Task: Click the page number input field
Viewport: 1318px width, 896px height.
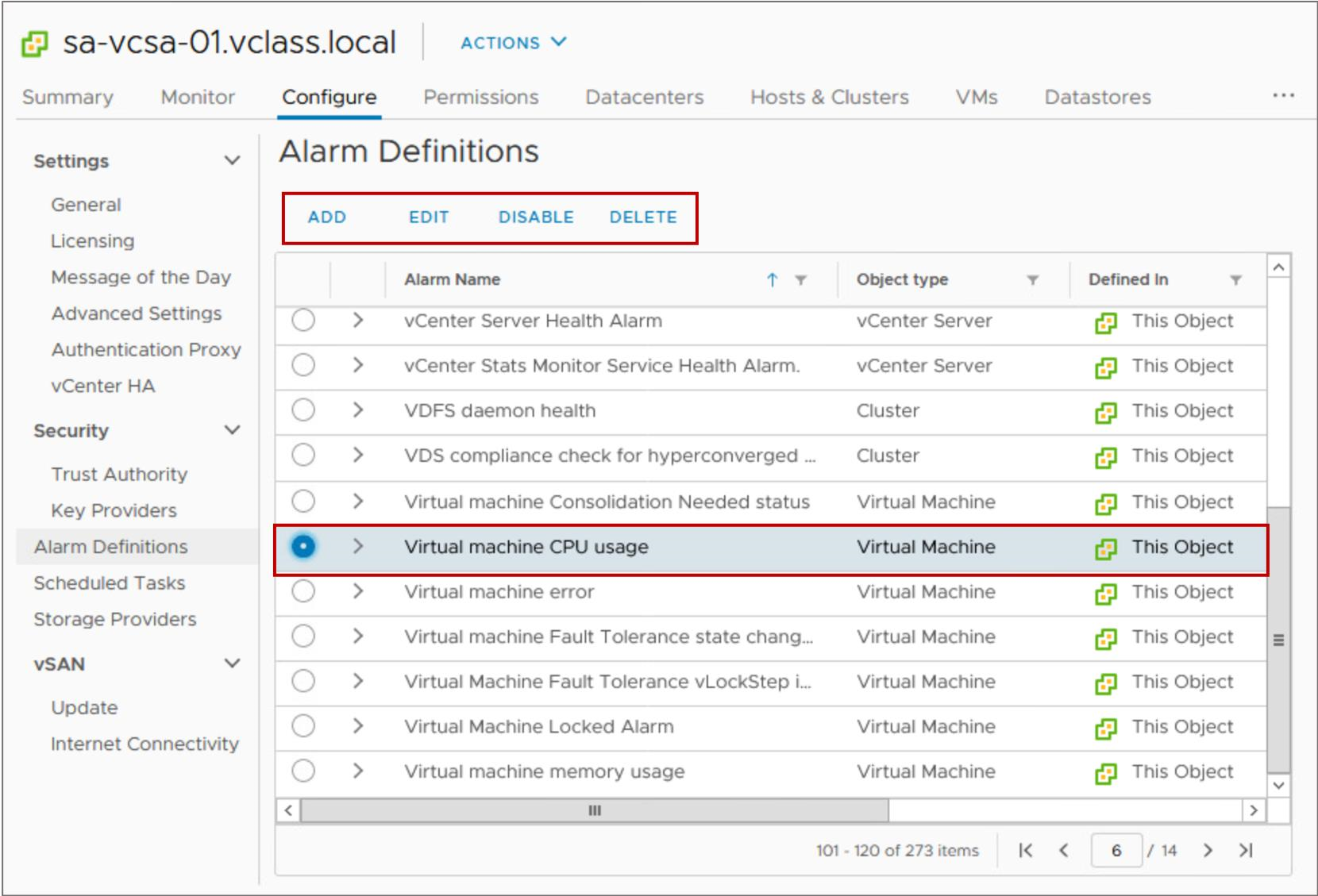Action: pyautogui.click(x=1116, y=851)
